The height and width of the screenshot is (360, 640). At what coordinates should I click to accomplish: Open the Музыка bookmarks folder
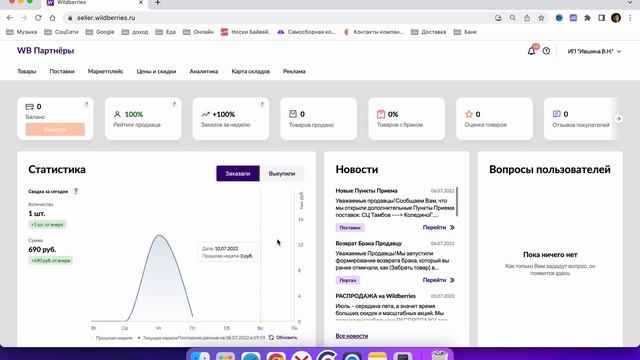click(22, 32)
